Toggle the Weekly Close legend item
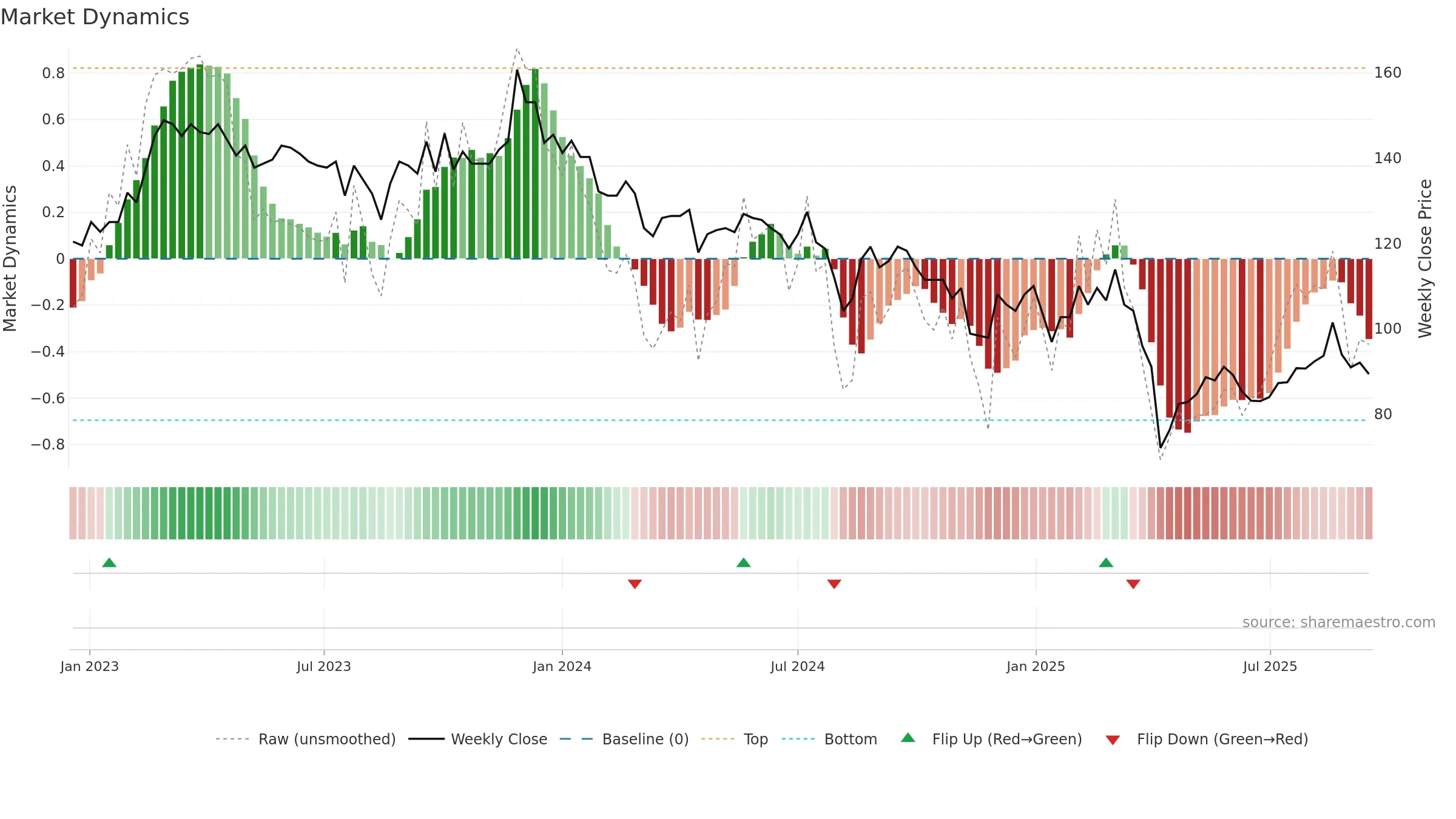Image resolution: width=1456 pixels, height=819 pixels. click(478, 739)
